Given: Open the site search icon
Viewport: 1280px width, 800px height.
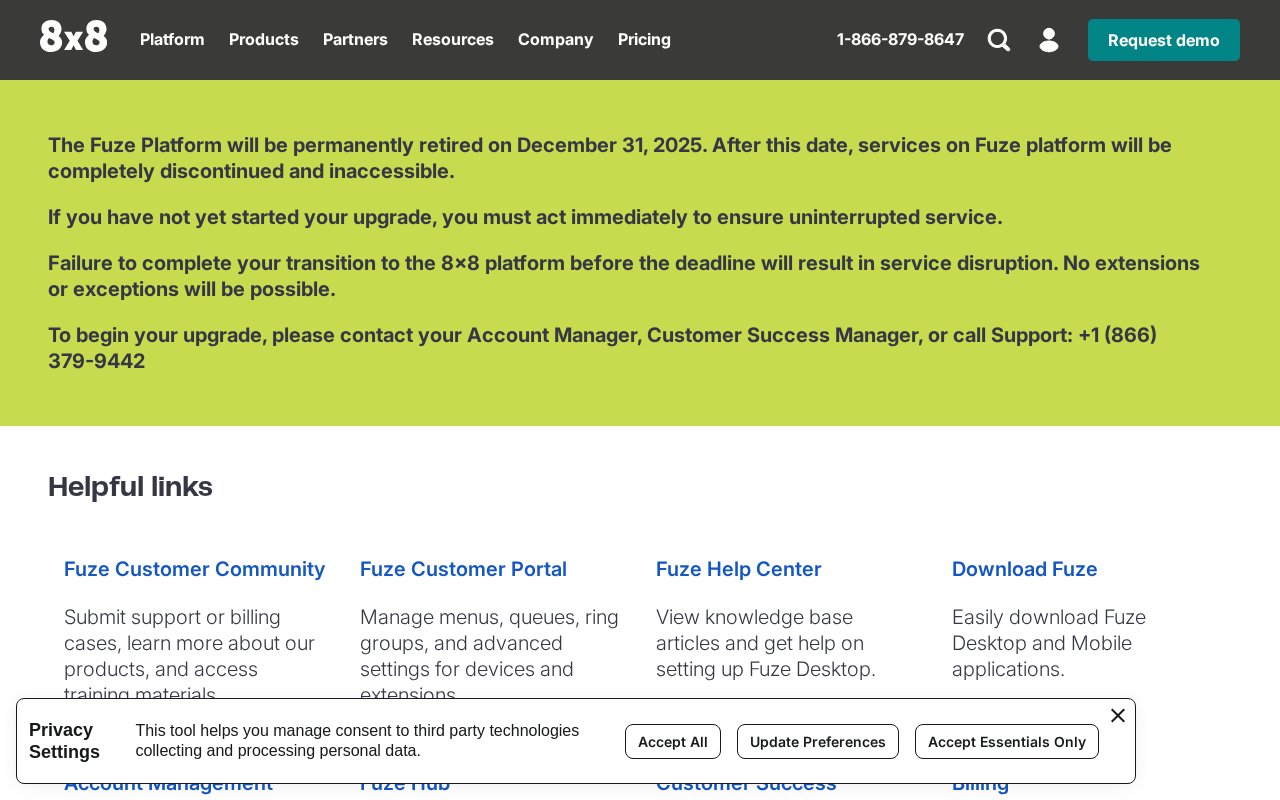Looking at the screenshot, I should 999,40.
